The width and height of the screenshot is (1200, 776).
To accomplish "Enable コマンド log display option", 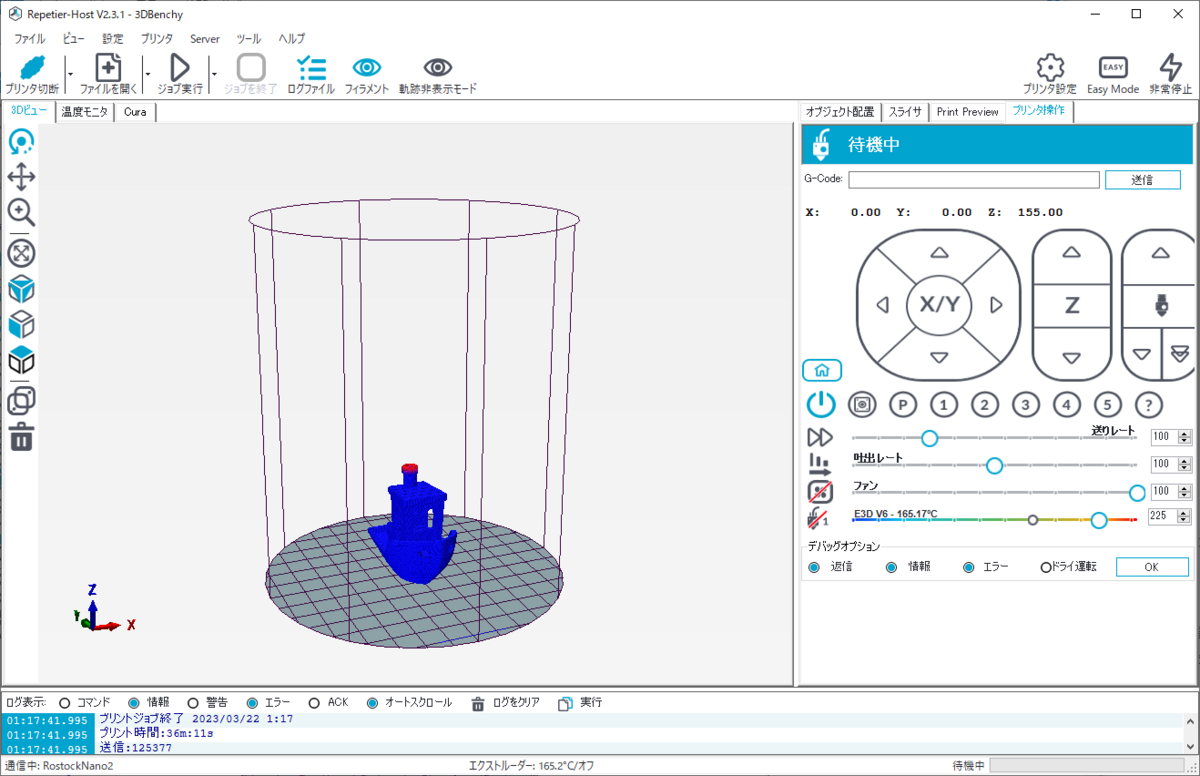I will (85, 702).
